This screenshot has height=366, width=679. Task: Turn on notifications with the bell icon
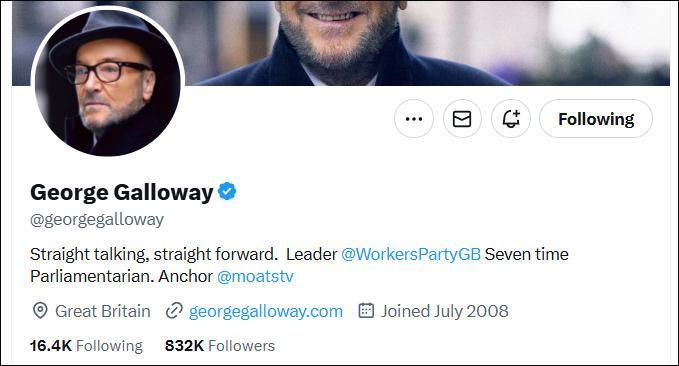tap(511, 119)
